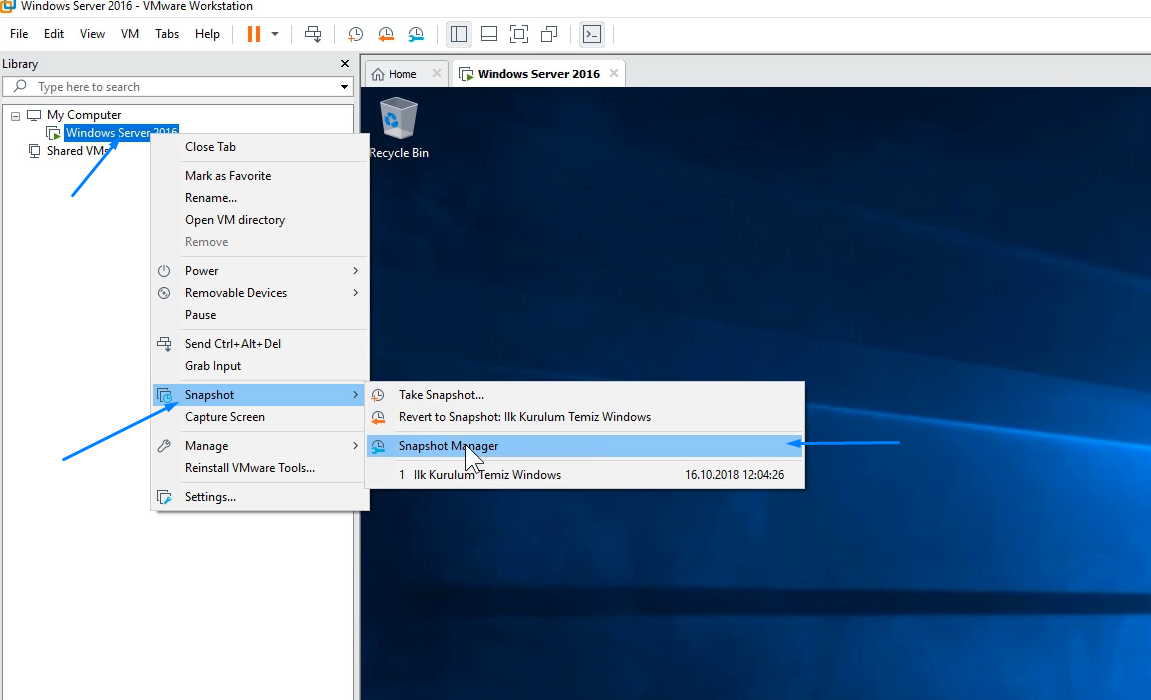Image resolution: width=1151 pixels, height=700 pixels.
Task: Open the Help menu
Action: point(207,34)
